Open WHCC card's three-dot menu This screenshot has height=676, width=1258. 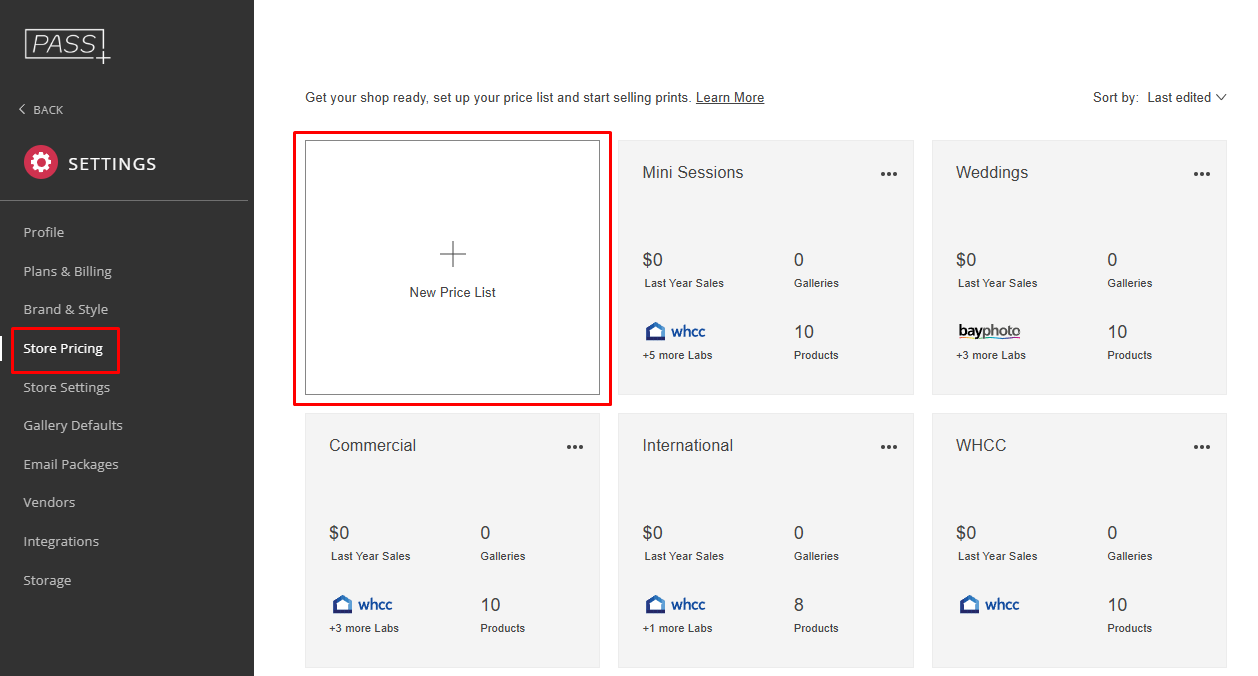click(x=1201, y=447)
